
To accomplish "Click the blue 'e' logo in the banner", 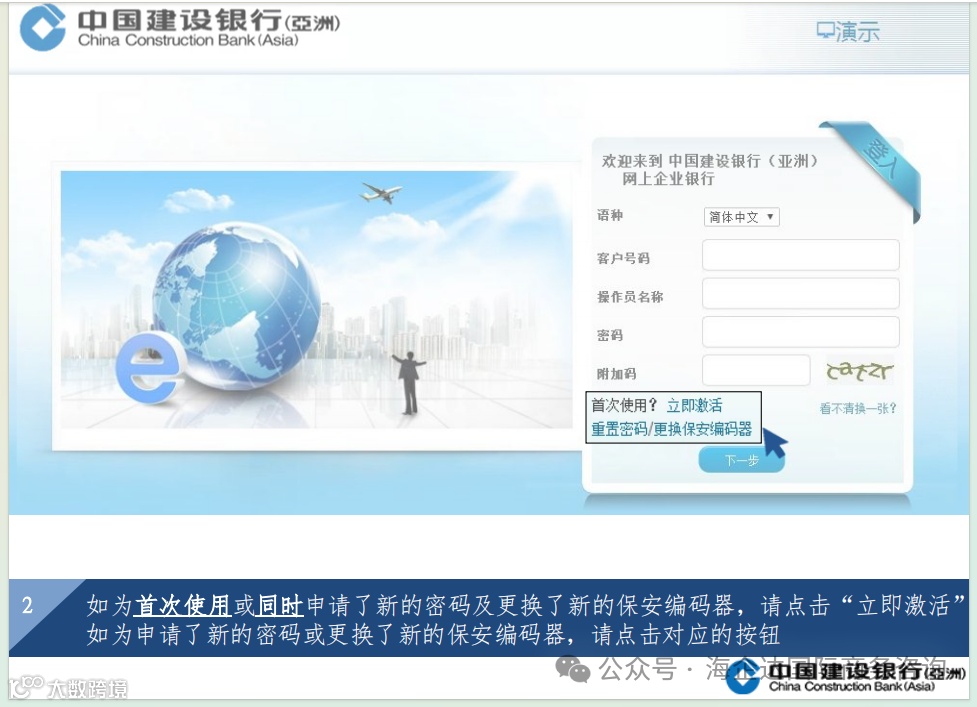I will (x=150, y=368).
